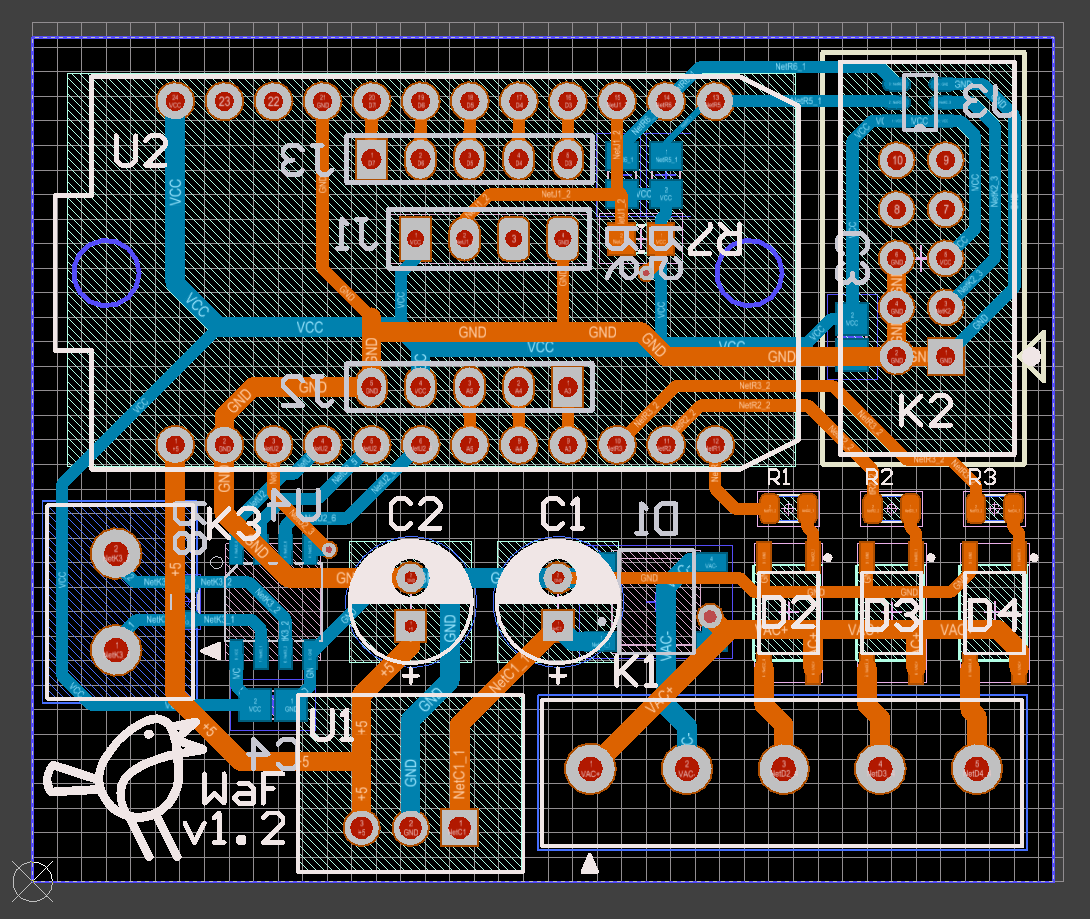Select the square pad of capacitor C1
1090x919 pixels.
[557, 626]
